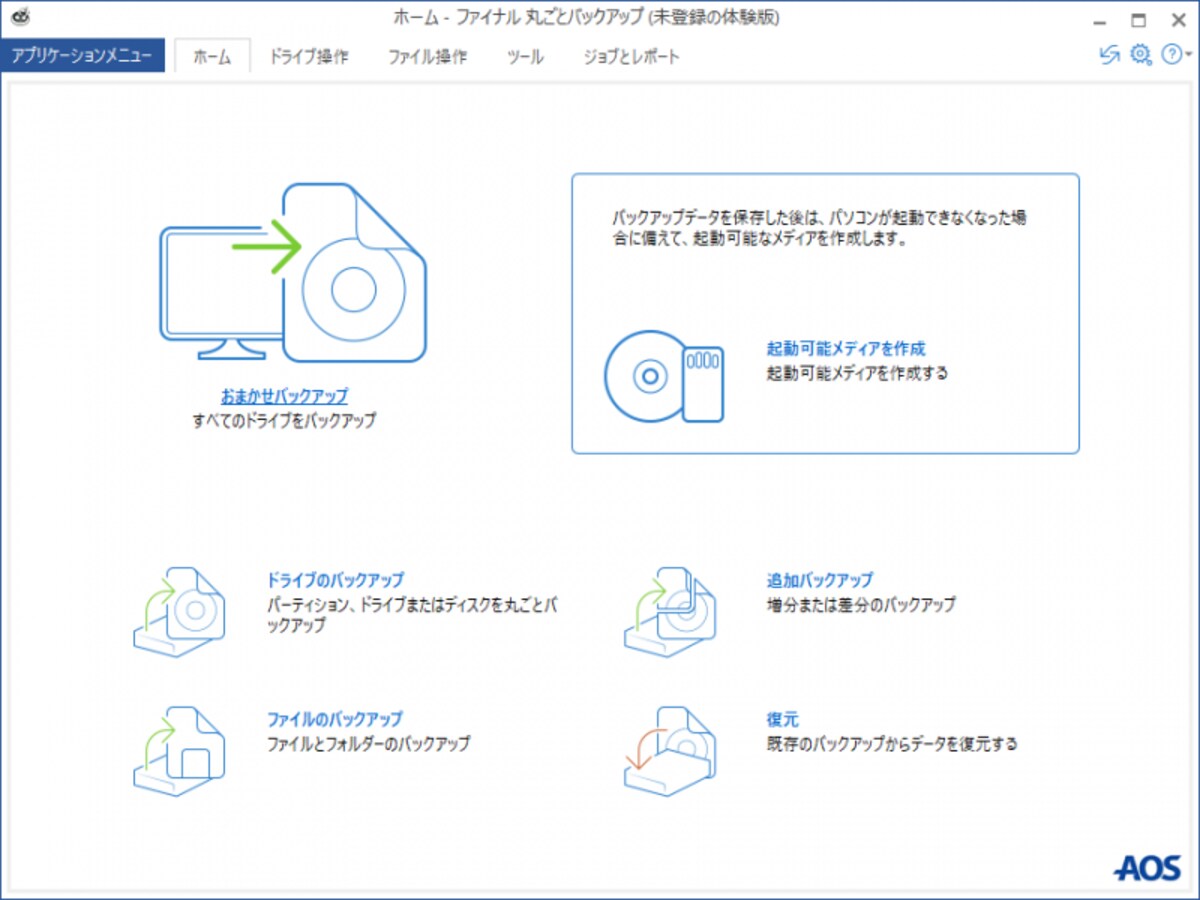Click the 起動可能メディアを作成 link
1200x900 pixels.
click(846, 349)
